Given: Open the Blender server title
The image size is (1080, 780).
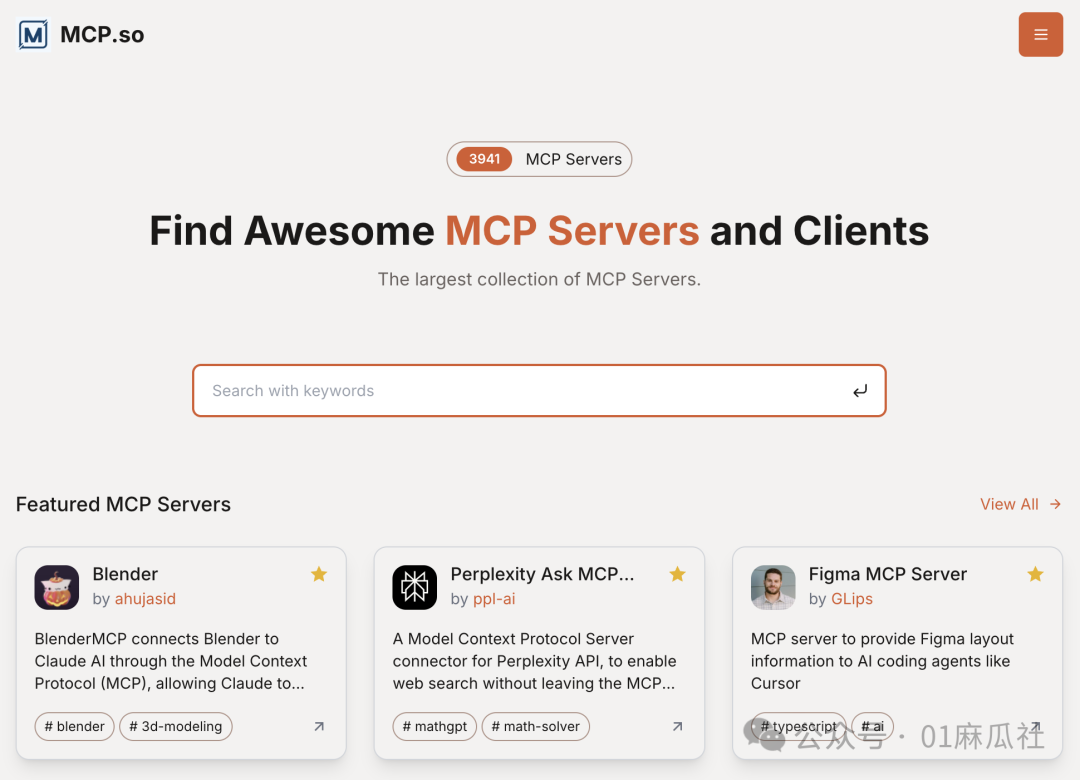Looking at the screenshot, I should pos(125,574).
